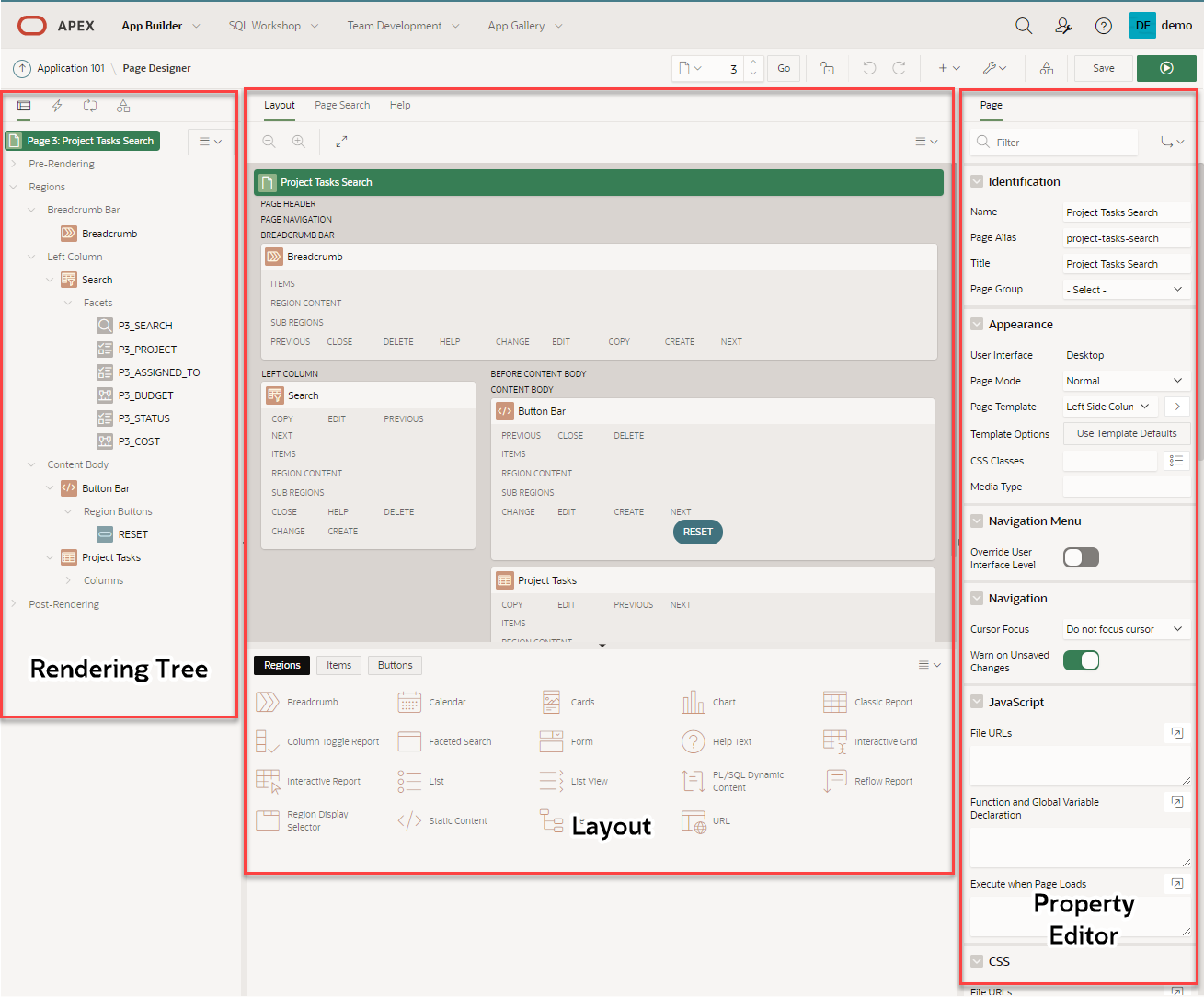Click the Undo arrow icon
Image resolution: width=1204 pixels, height=997 pixels.
tap(869, 68)
